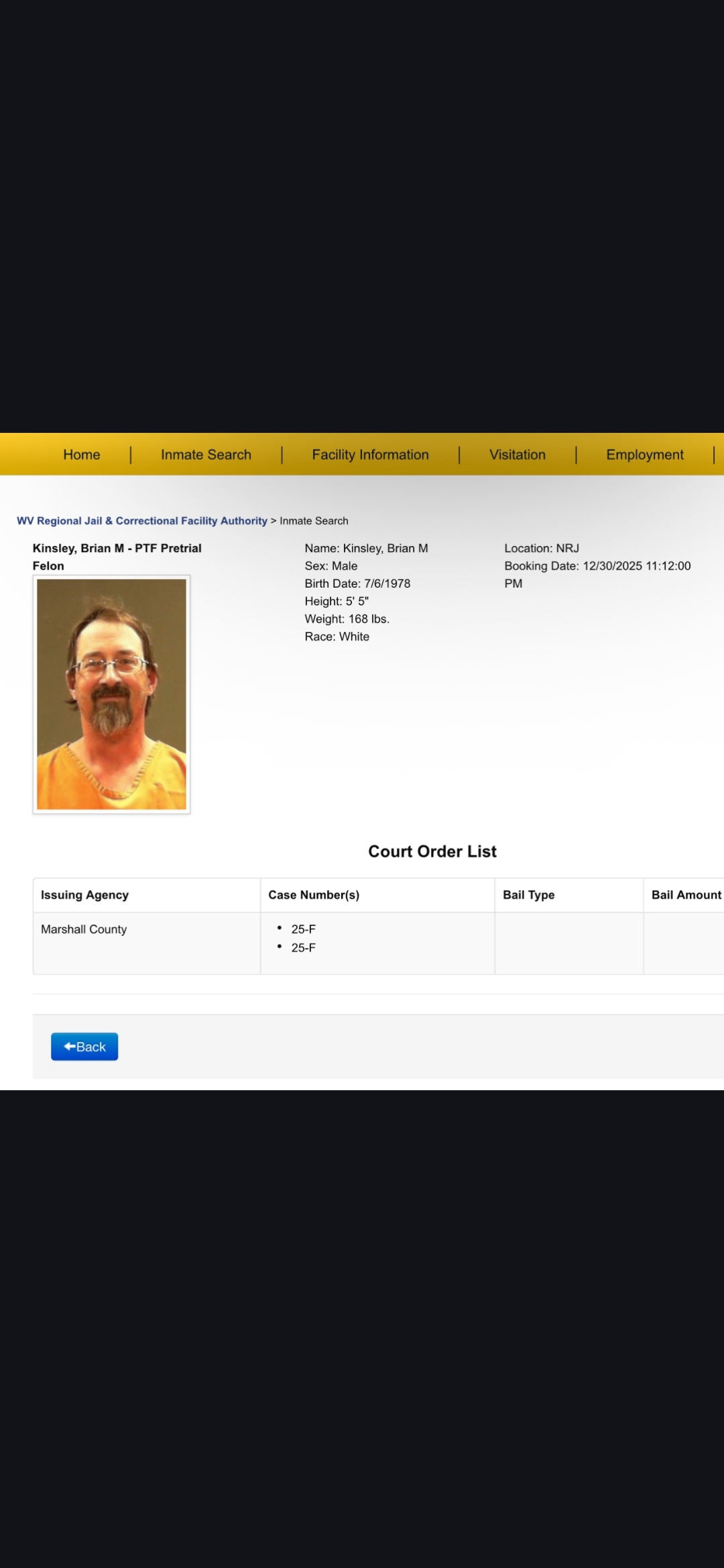Click the Issuing Agency column header
Screen dimensions: 724x1568
84,895
